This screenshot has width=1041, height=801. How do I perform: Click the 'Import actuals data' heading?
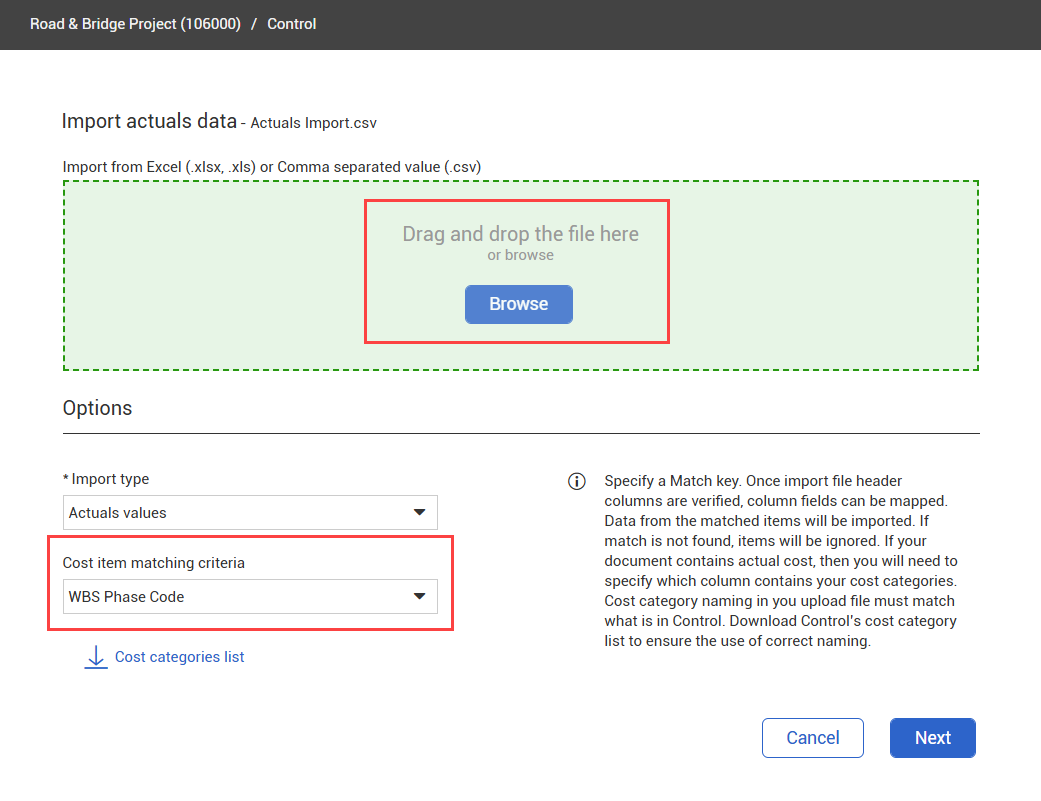point(149,121)
